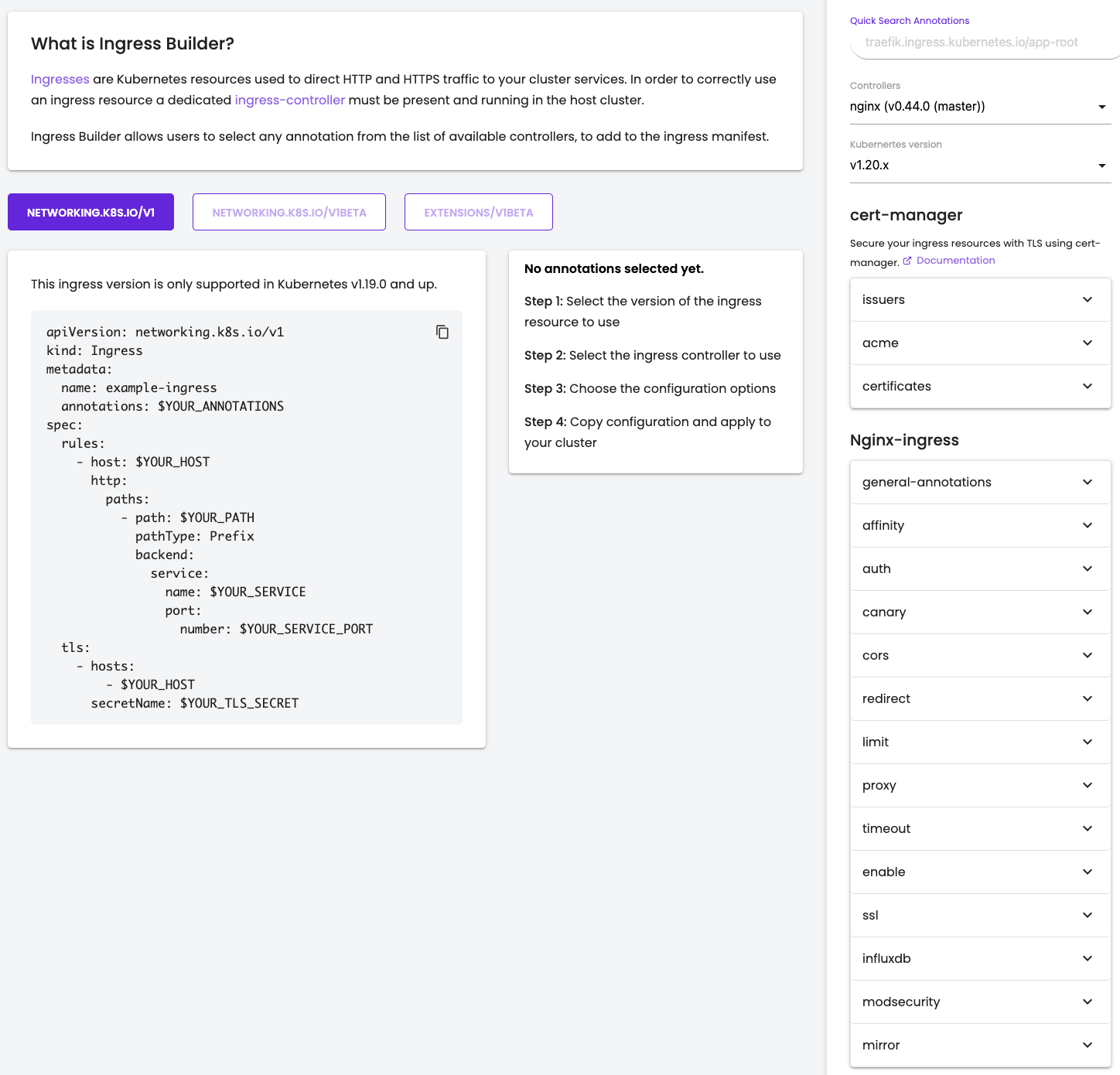
Task: Switch to the EXTENSIONS/V1BETA tab
Action: click(478, 213)
